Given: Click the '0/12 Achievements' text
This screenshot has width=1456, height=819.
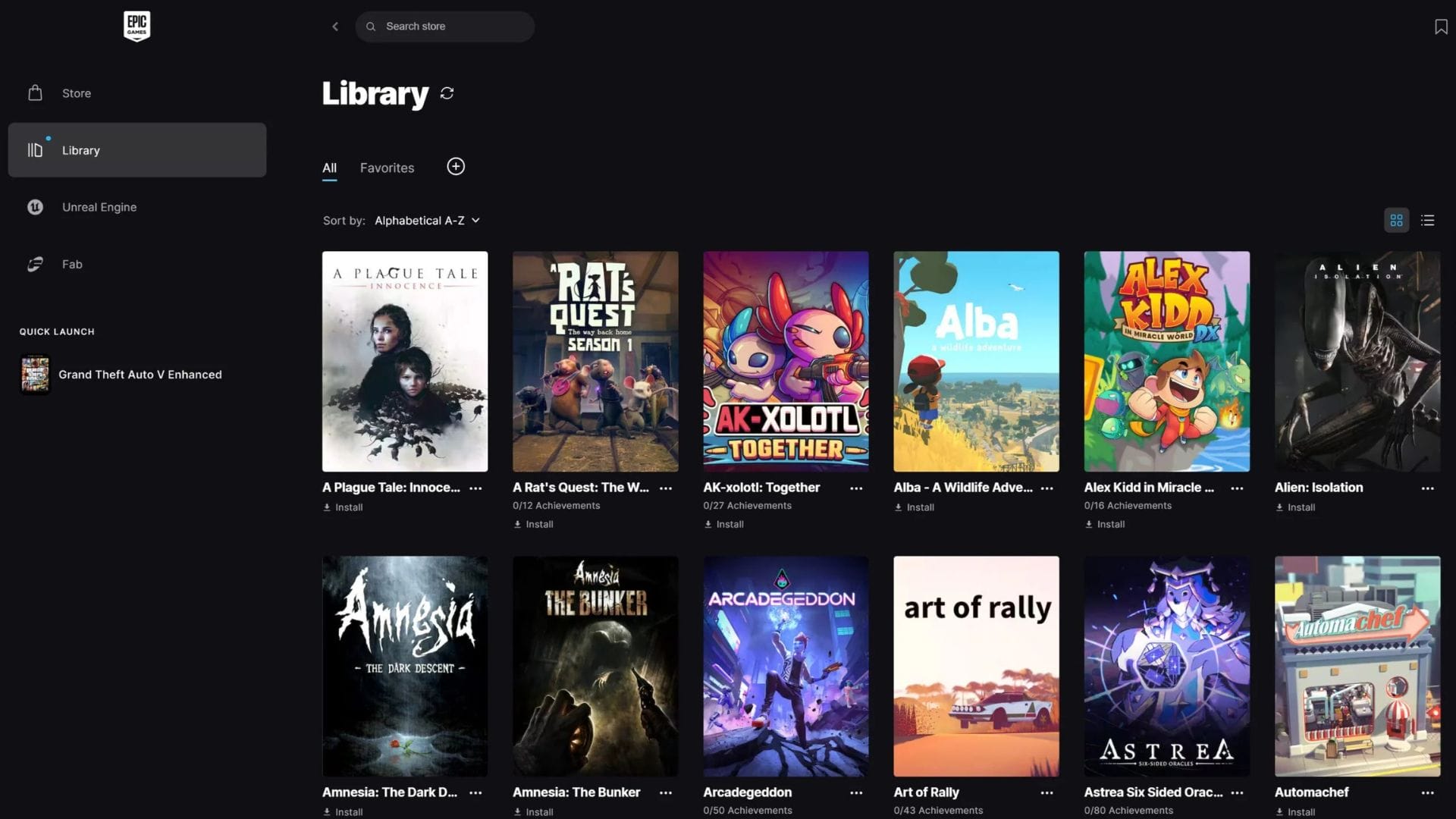Looking at the screenshot, I should click(x=556, y=506).
